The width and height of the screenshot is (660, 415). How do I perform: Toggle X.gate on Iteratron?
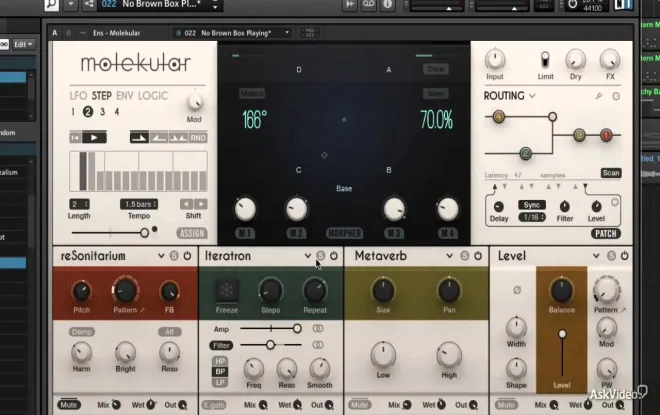tap(214, 405)
